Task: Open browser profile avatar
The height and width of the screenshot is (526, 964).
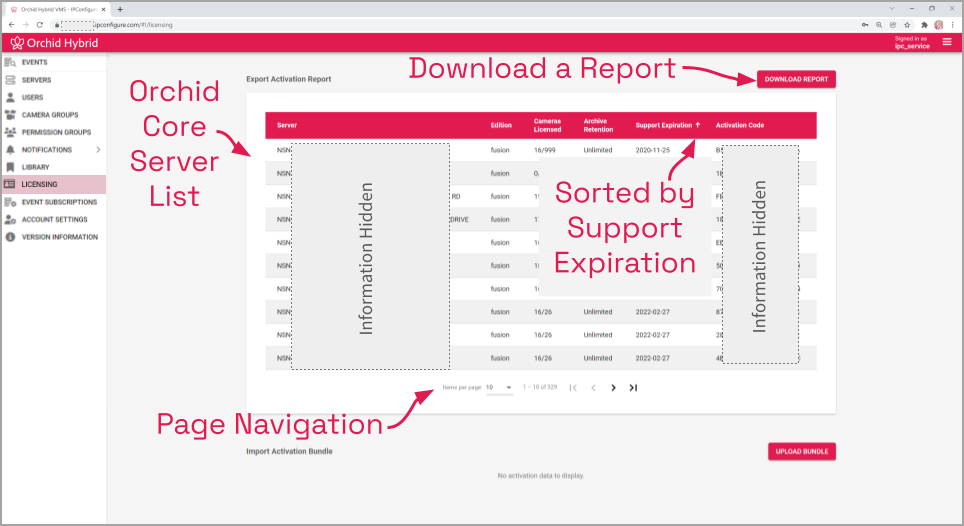Action: (938, 25)
